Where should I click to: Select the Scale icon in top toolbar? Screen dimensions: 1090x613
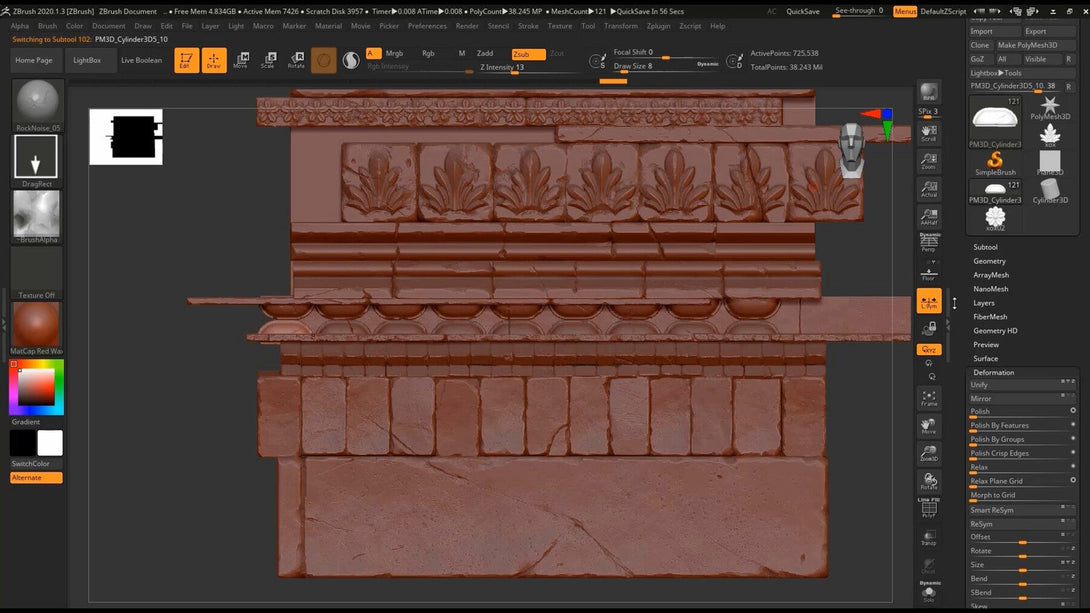coord(268,60)
